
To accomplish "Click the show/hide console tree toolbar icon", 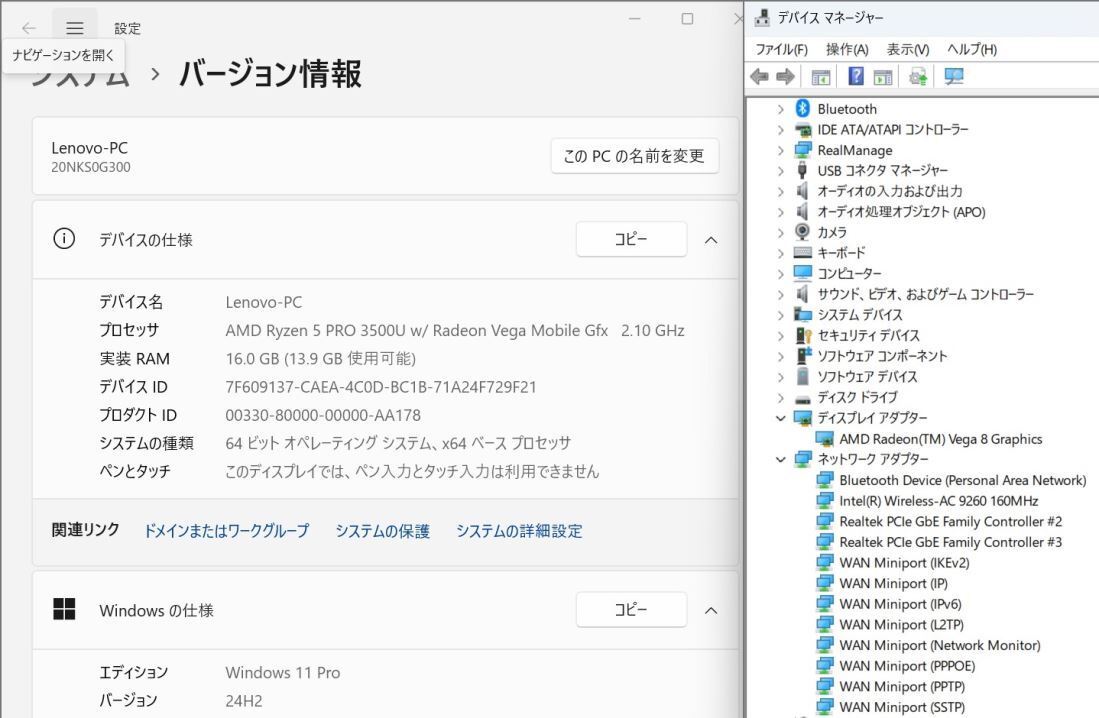I will [821, 76].
